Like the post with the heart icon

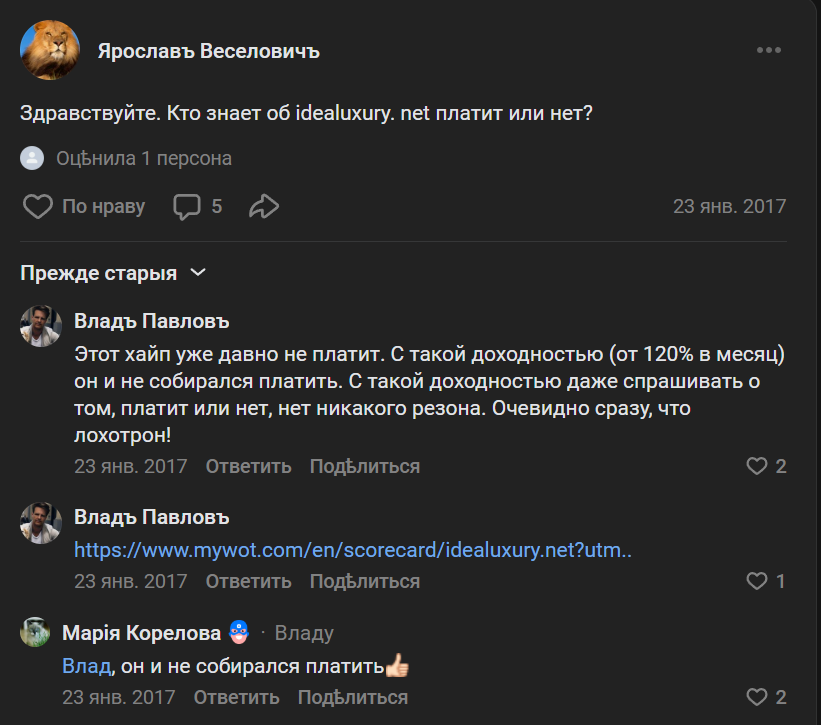[x=38, y=207]
